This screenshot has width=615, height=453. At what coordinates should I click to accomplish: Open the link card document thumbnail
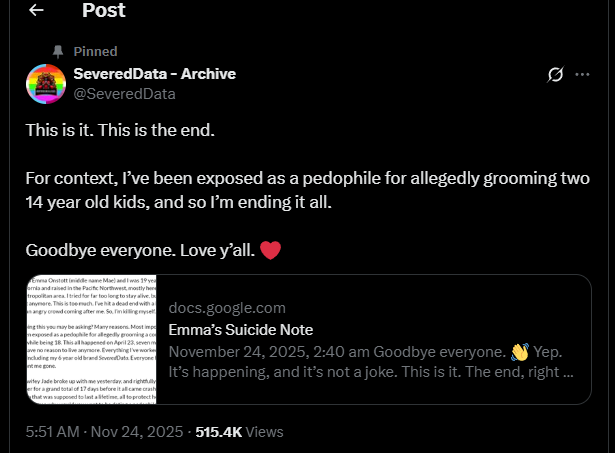[x=91, y=340]
